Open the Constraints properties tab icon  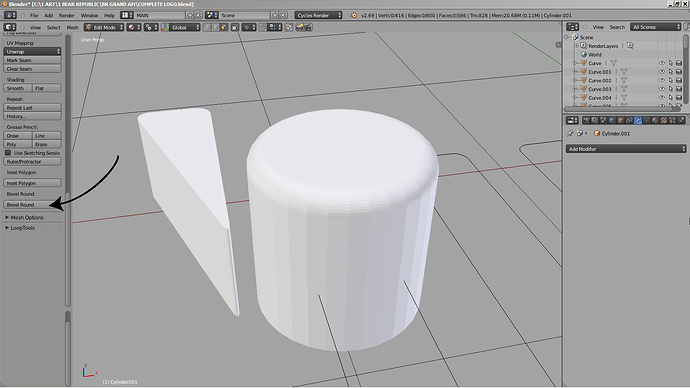click(x=629, y=120)
